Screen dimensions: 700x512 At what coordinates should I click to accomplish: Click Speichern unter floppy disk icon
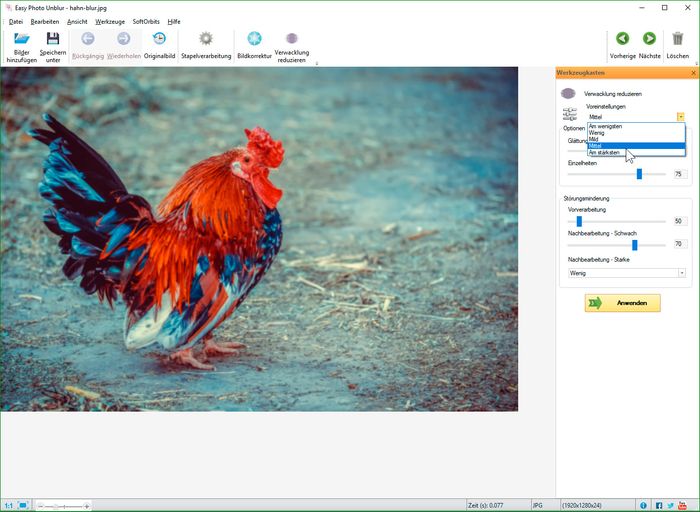click(x=53, y=39)
